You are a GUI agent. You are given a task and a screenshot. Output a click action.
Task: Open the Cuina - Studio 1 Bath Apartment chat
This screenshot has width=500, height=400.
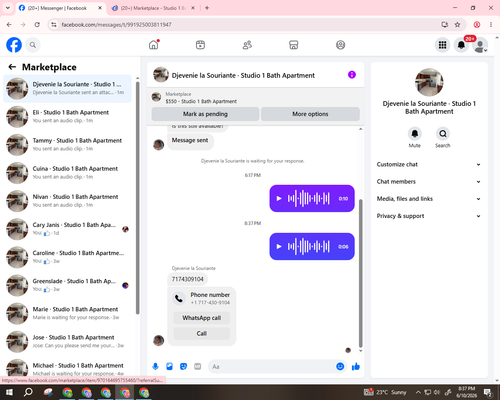(67, 173)
